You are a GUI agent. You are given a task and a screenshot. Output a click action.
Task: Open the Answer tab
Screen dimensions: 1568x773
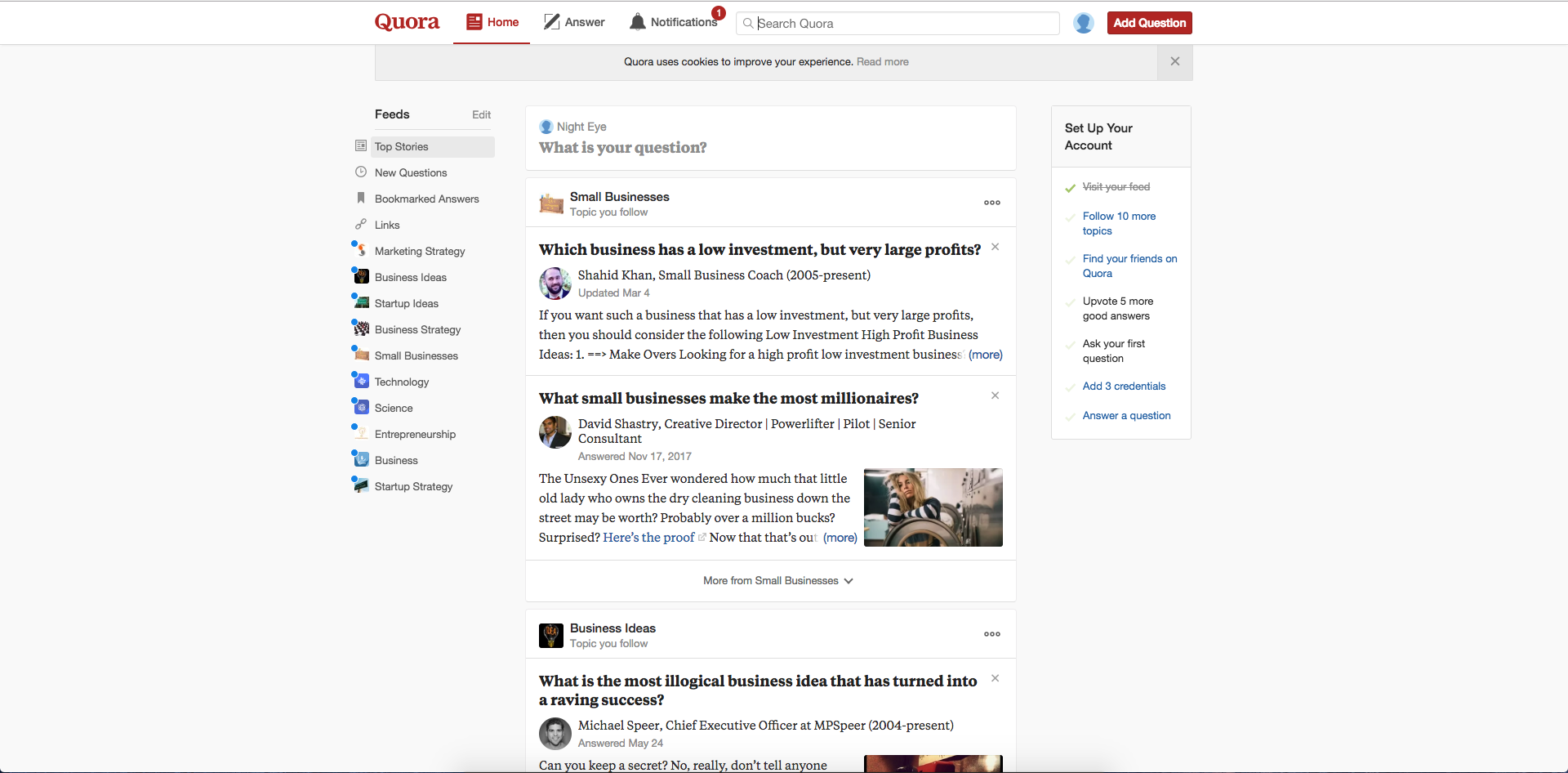575,22
